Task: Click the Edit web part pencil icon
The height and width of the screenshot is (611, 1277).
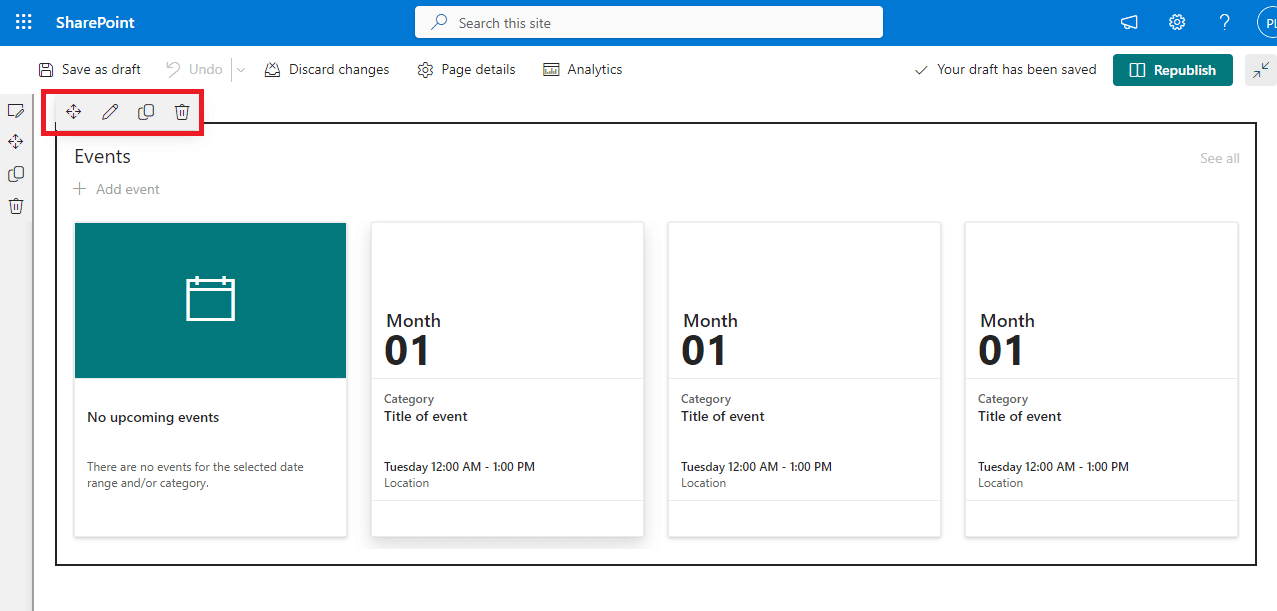Action: tap(110, 112)
